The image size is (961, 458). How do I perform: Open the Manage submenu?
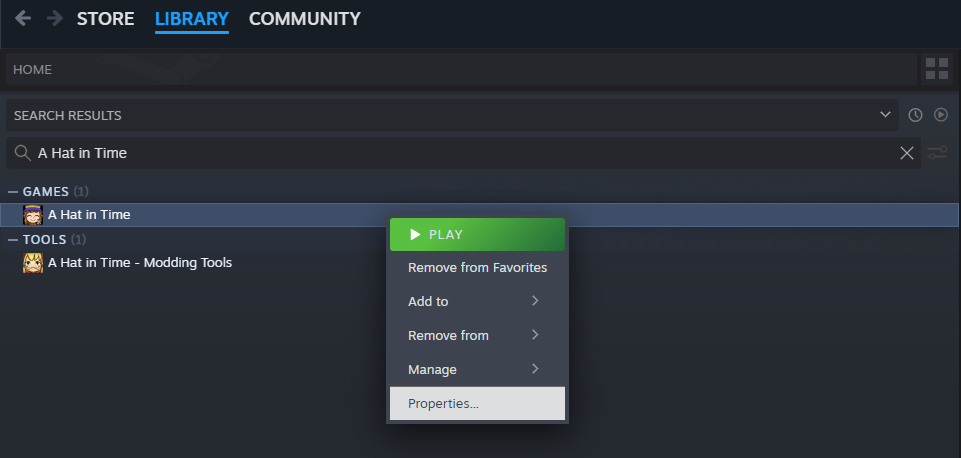pos(477,370)
